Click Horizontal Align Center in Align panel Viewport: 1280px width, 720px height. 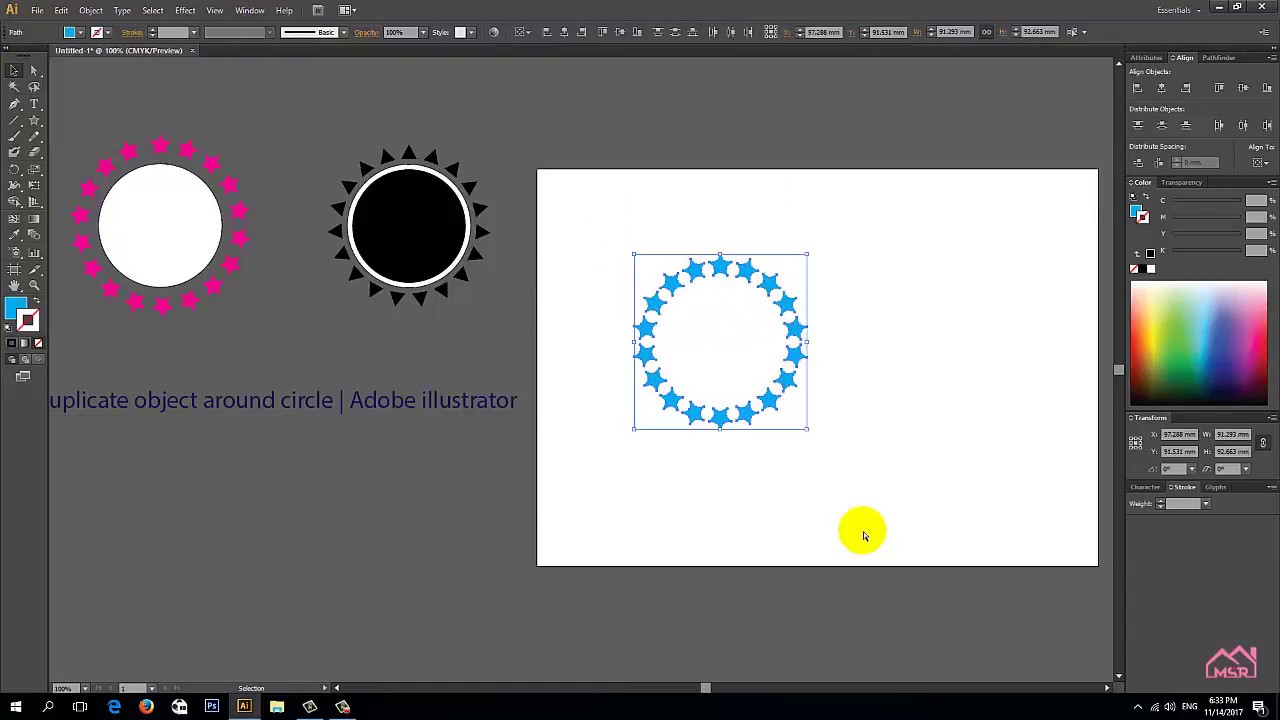(1161, 88)
